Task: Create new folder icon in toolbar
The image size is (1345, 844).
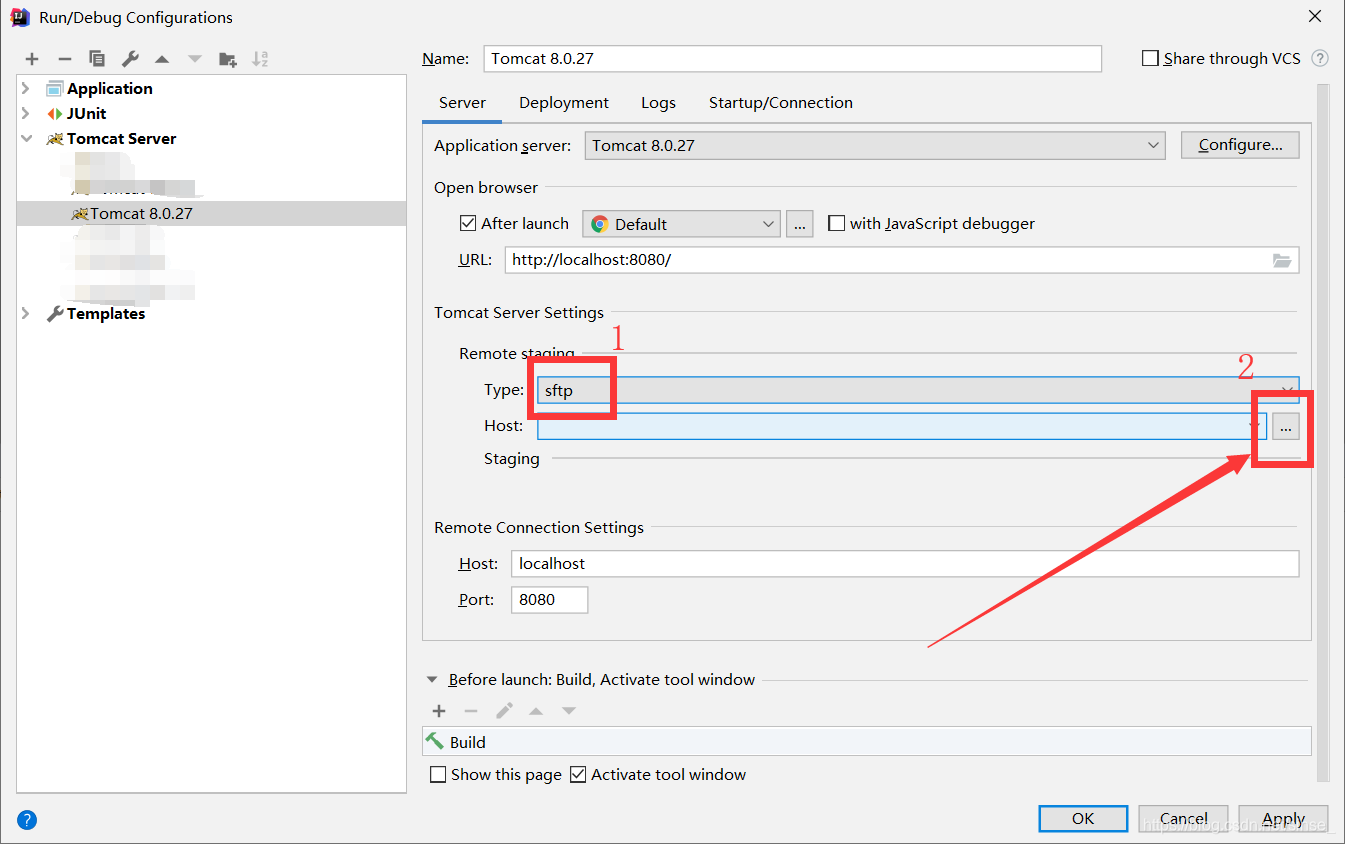Action: coord(228,59)
